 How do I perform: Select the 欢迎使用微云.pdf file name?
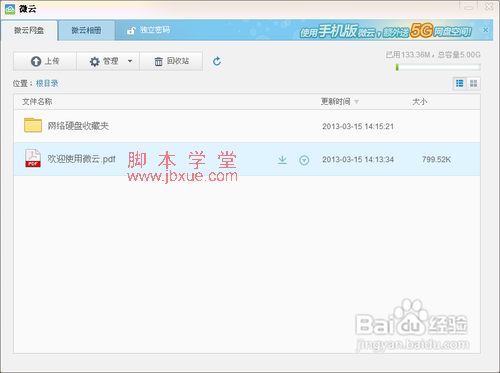(81, 159)
